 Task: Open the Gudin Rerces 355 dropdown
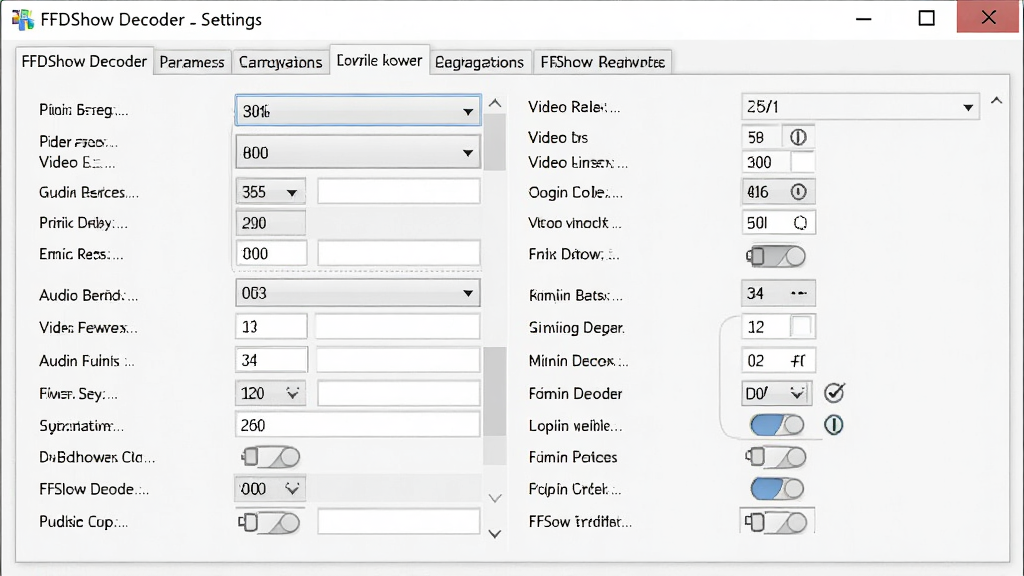270,192
